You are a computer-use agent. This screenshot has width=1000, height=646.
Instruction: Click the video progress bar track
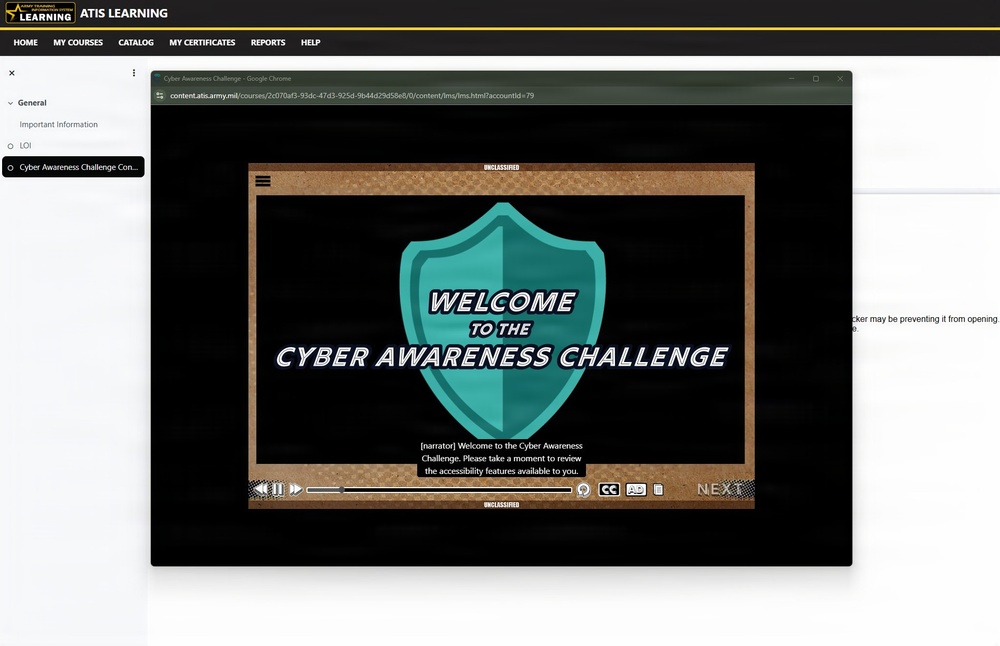click(x=439, y=490)
